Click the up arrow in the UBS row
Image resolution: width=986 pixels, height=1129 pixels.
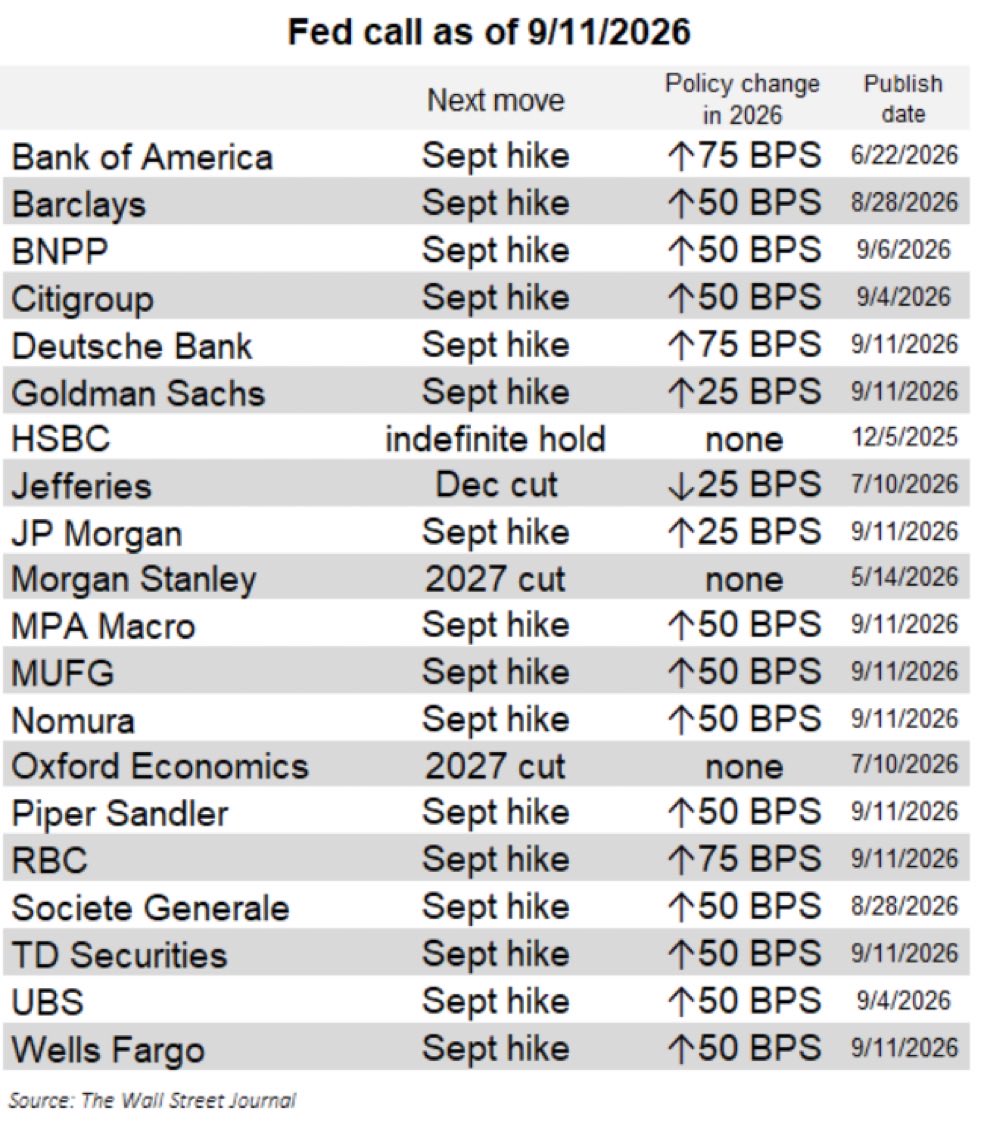point(680,1001)
